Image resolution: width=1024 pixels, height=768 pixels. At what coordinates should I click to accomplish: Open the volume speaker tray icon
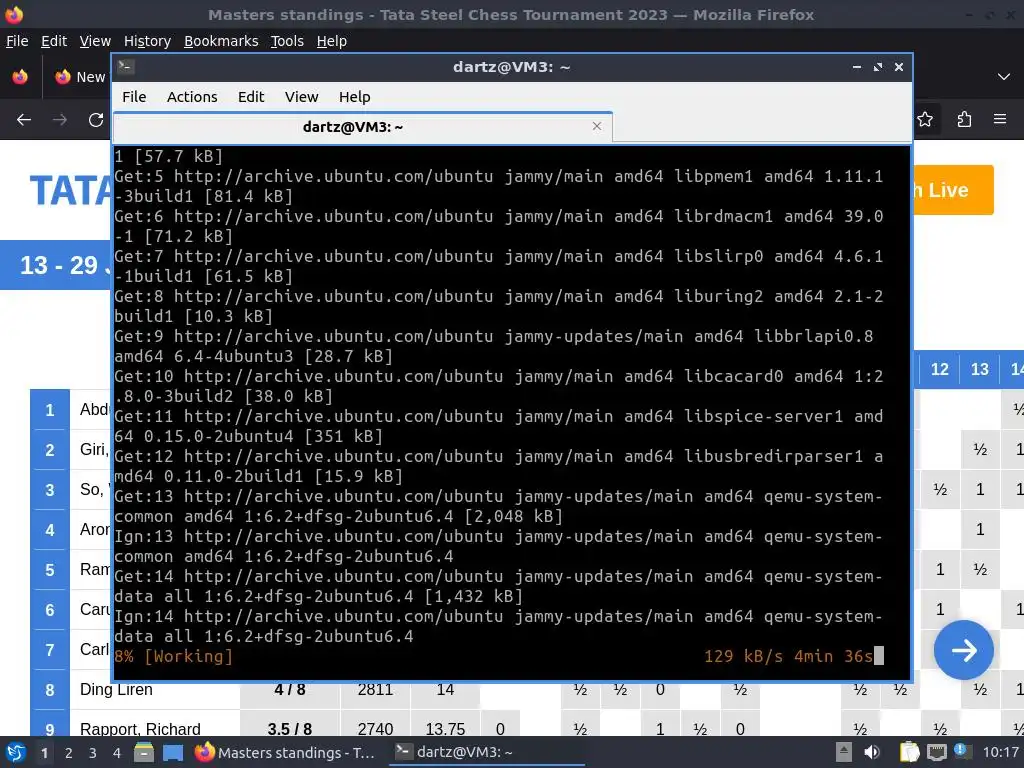point(871,752)
